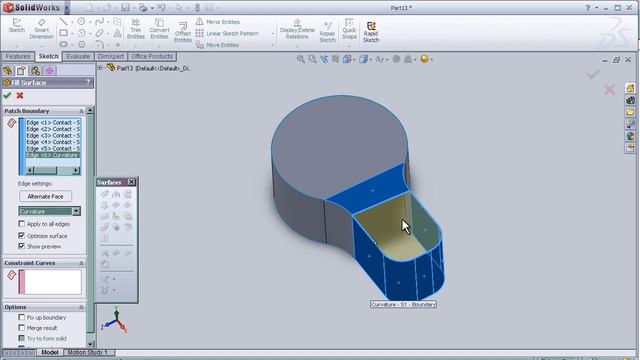Pick the Arc sketch tool
This screenshot has width=640, height=360.
(x=81, y=33)
